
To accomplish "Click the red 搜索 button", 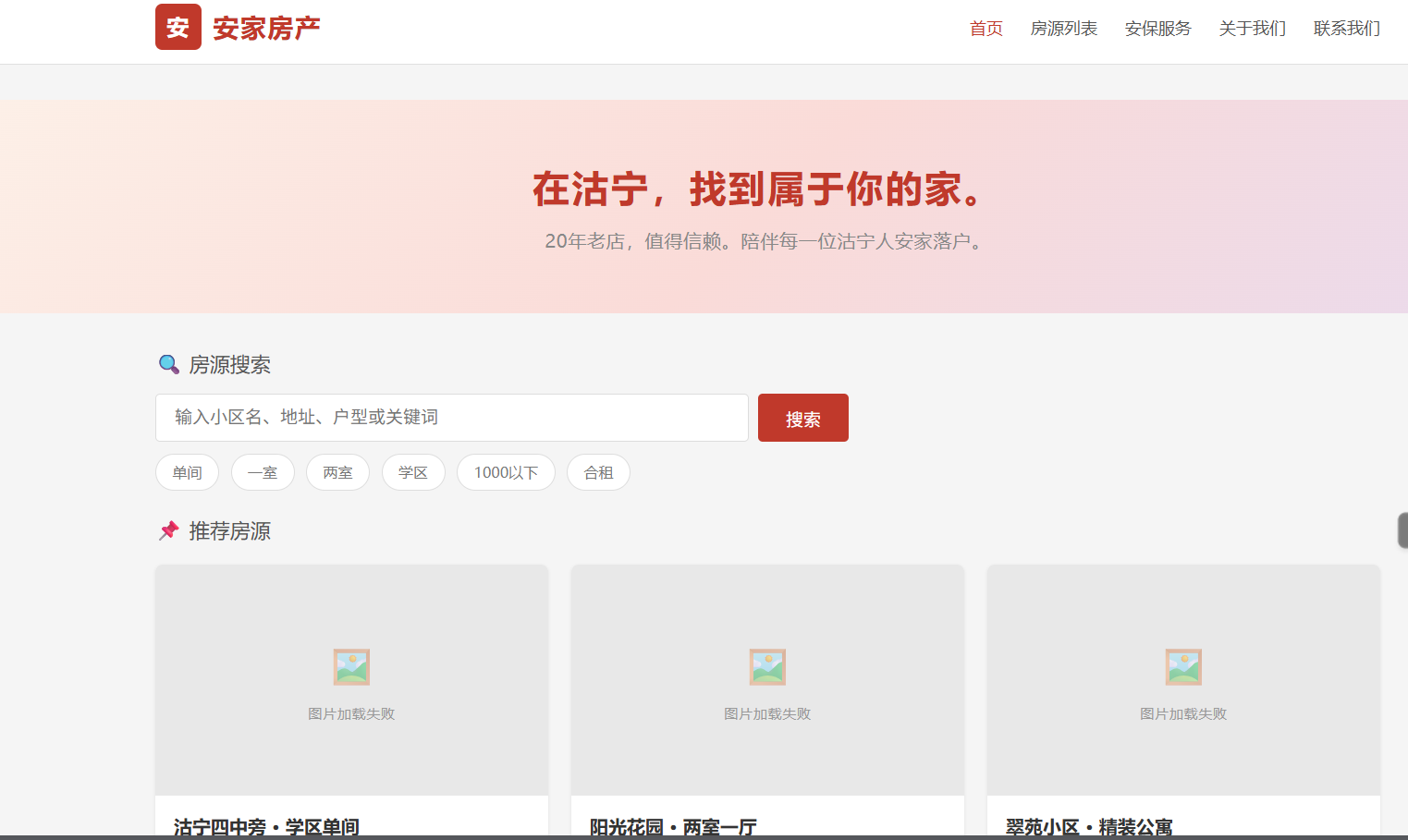I will point(803,418).
